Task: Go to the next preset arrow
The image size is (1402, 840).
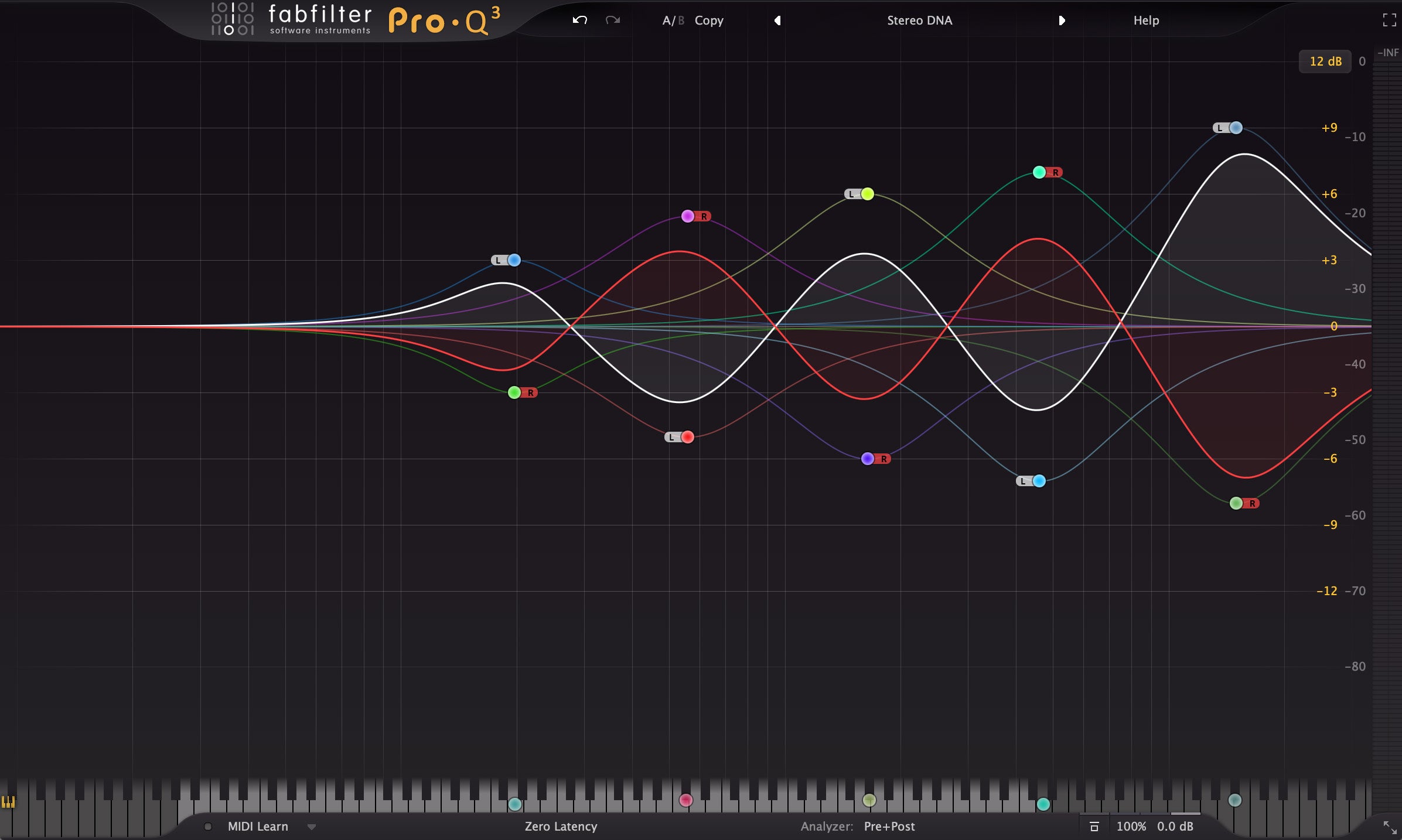Action: (1062, 21)
